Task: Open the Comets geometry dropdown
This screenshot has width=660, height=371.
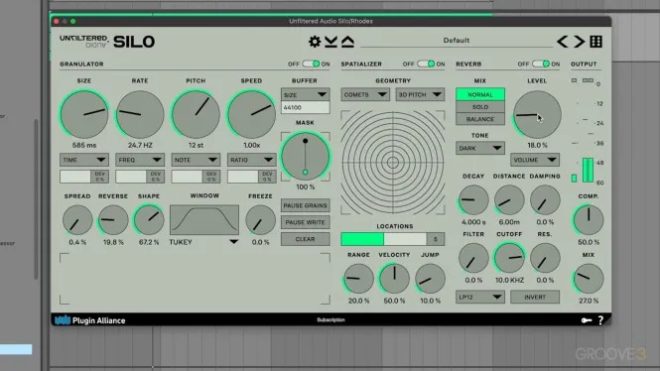Action: (x=365, y=95)
